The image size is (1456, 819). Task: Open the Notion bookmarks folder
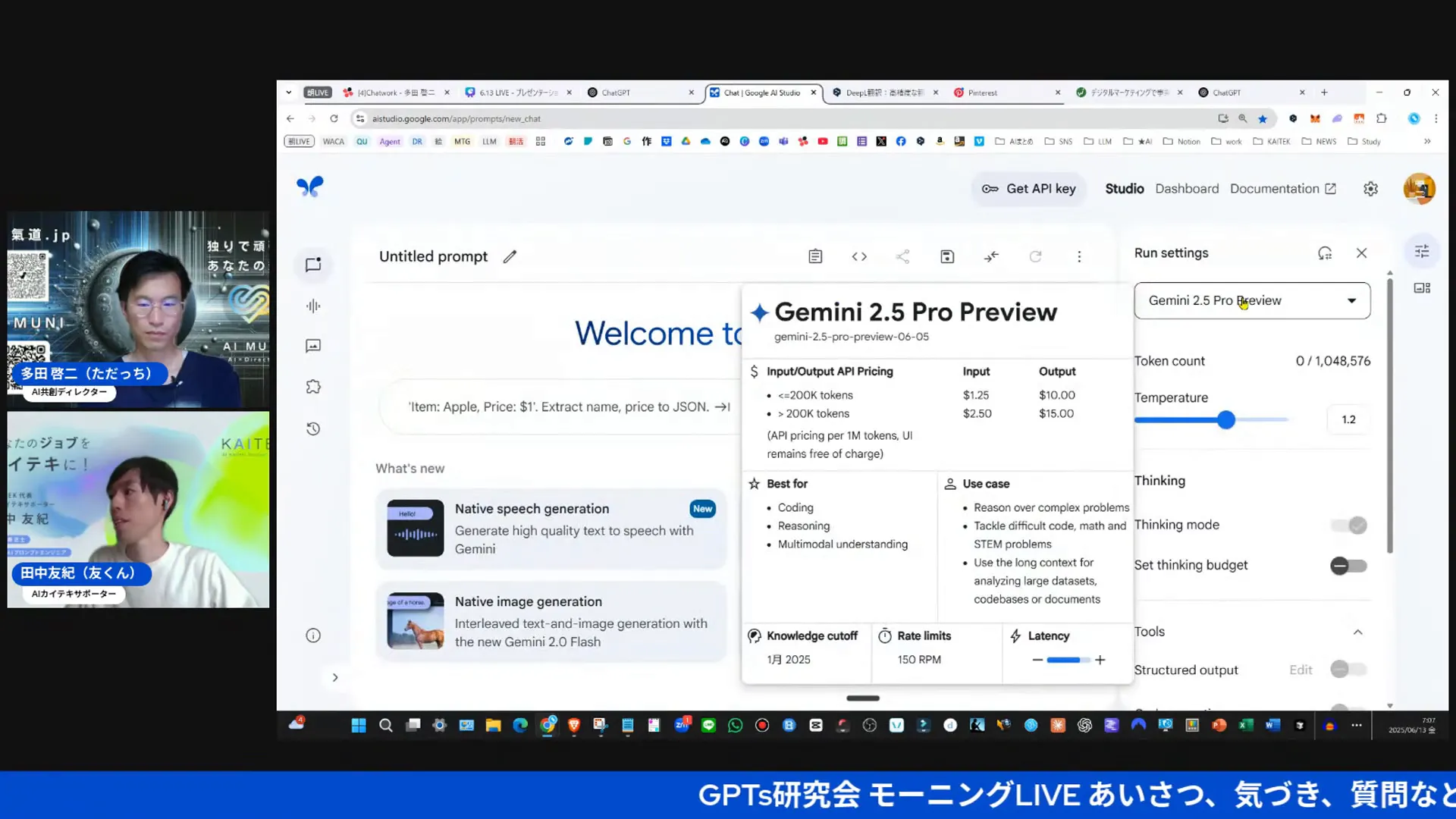click(1181, 141)
